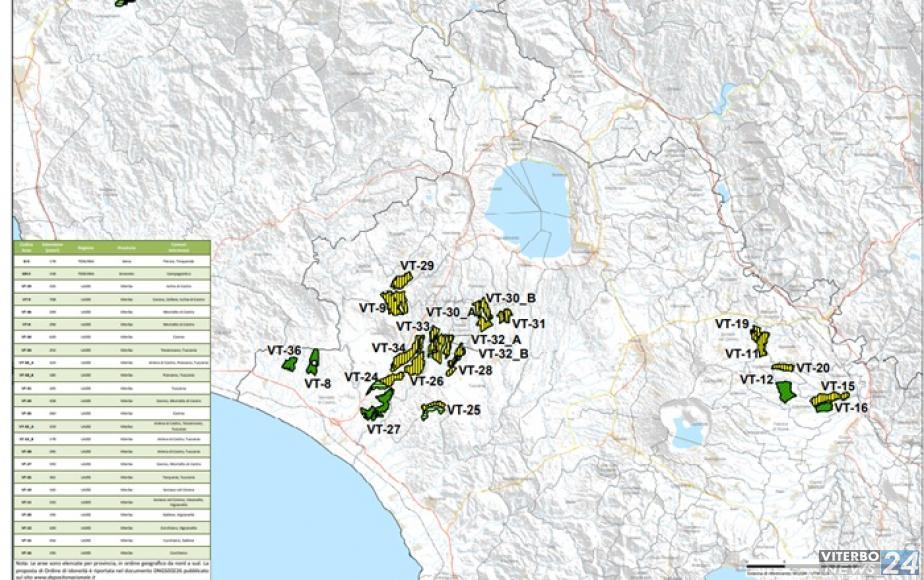Select the VT-20 area label
The height and width of the screenshot is (580, 924).
pyautogui.click(x=813, y=368)
